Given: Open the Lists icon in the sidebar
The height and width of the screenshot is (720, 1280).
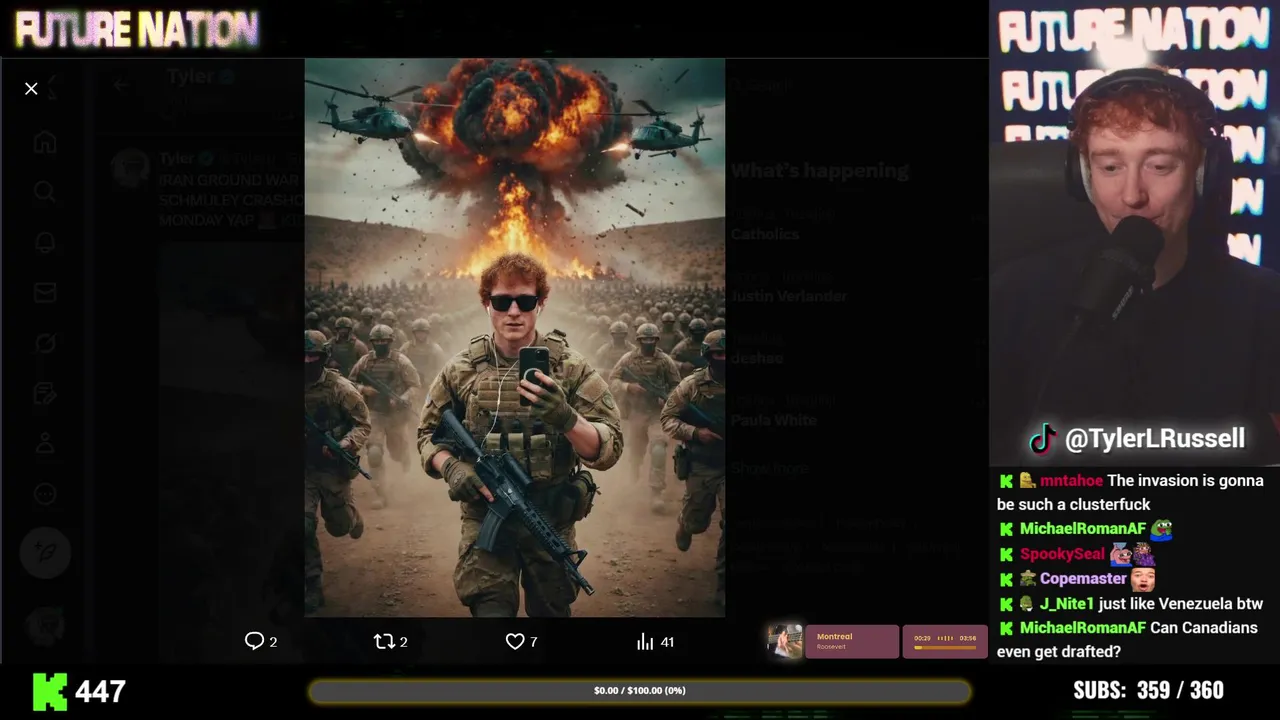Looking at the screenshot, I should [x=45, y=393].
